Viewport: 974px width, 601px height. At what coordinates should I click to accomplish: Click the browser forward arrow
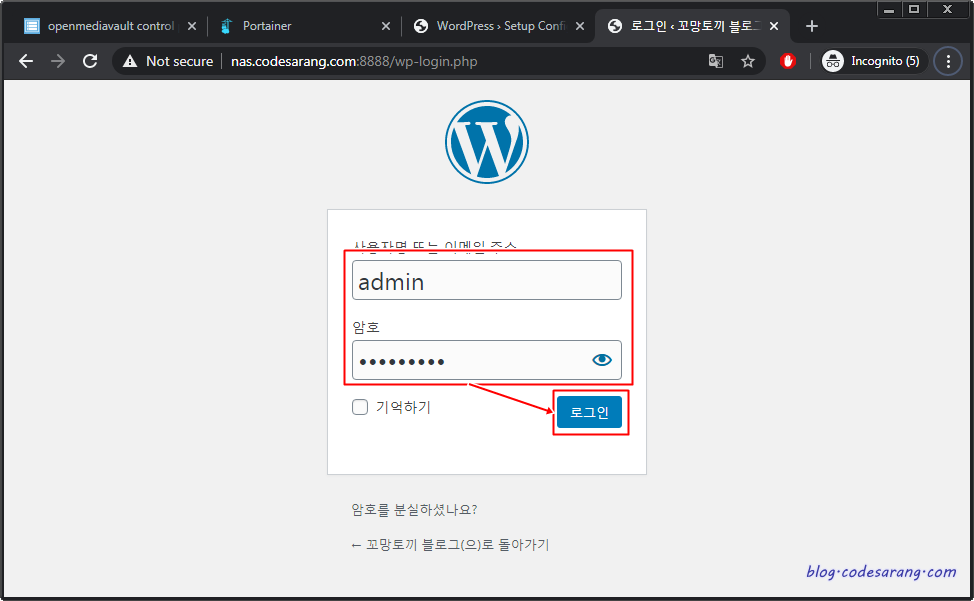click(x=58, y=61)
